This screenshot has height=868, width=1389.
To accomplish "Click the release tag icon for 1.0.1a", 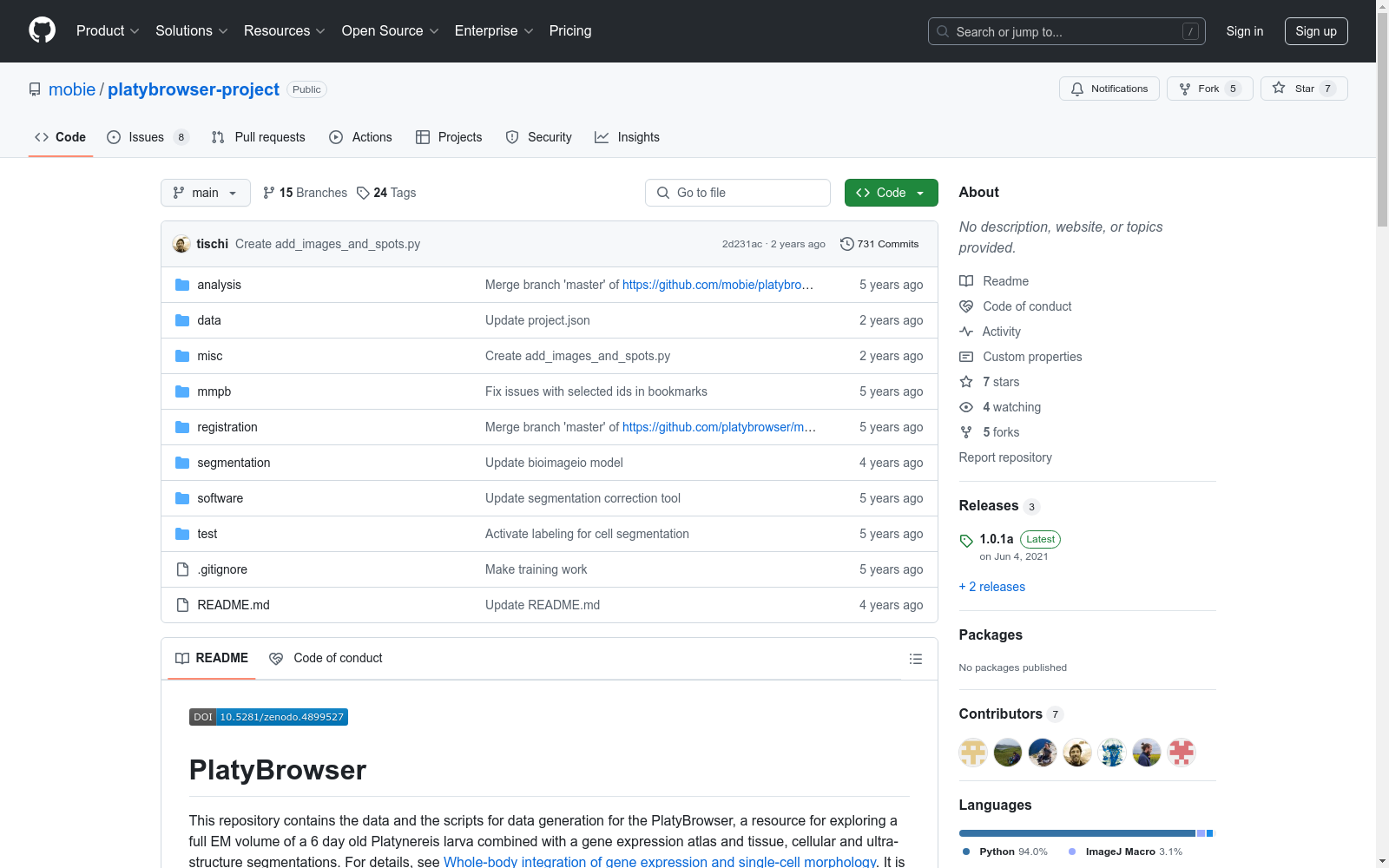I will pos(966,541).
